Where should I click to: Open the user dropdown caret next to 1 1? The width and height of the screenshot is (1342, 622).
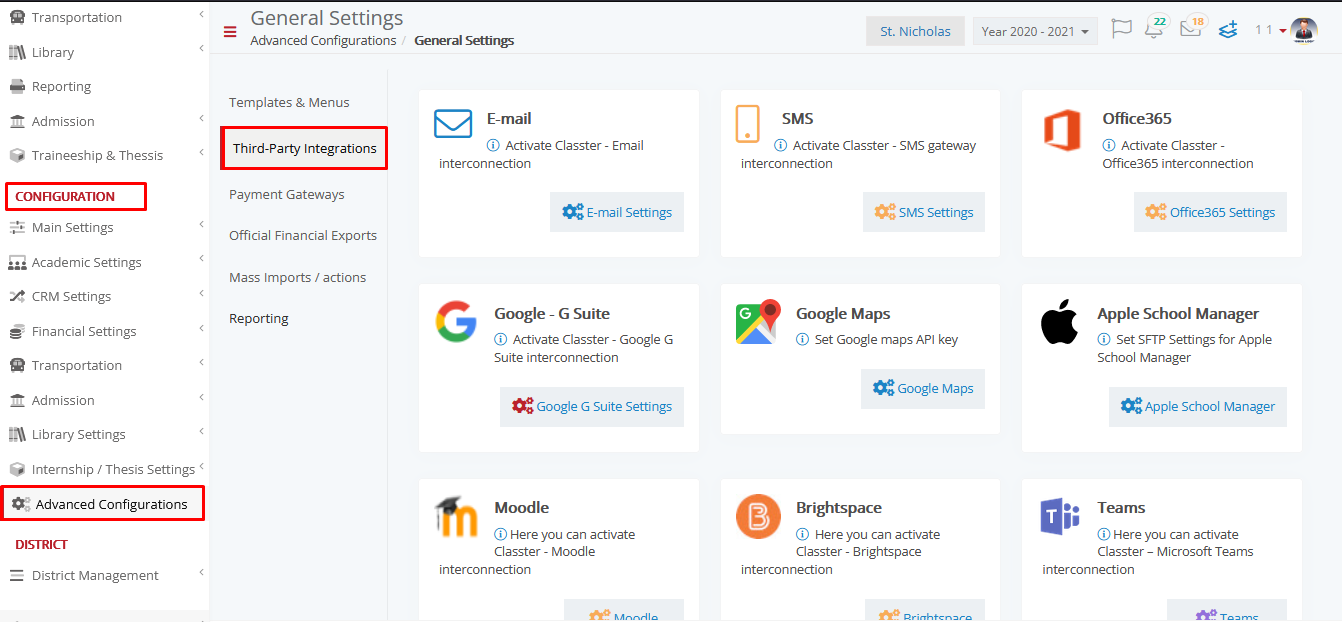pos(1283,31)
